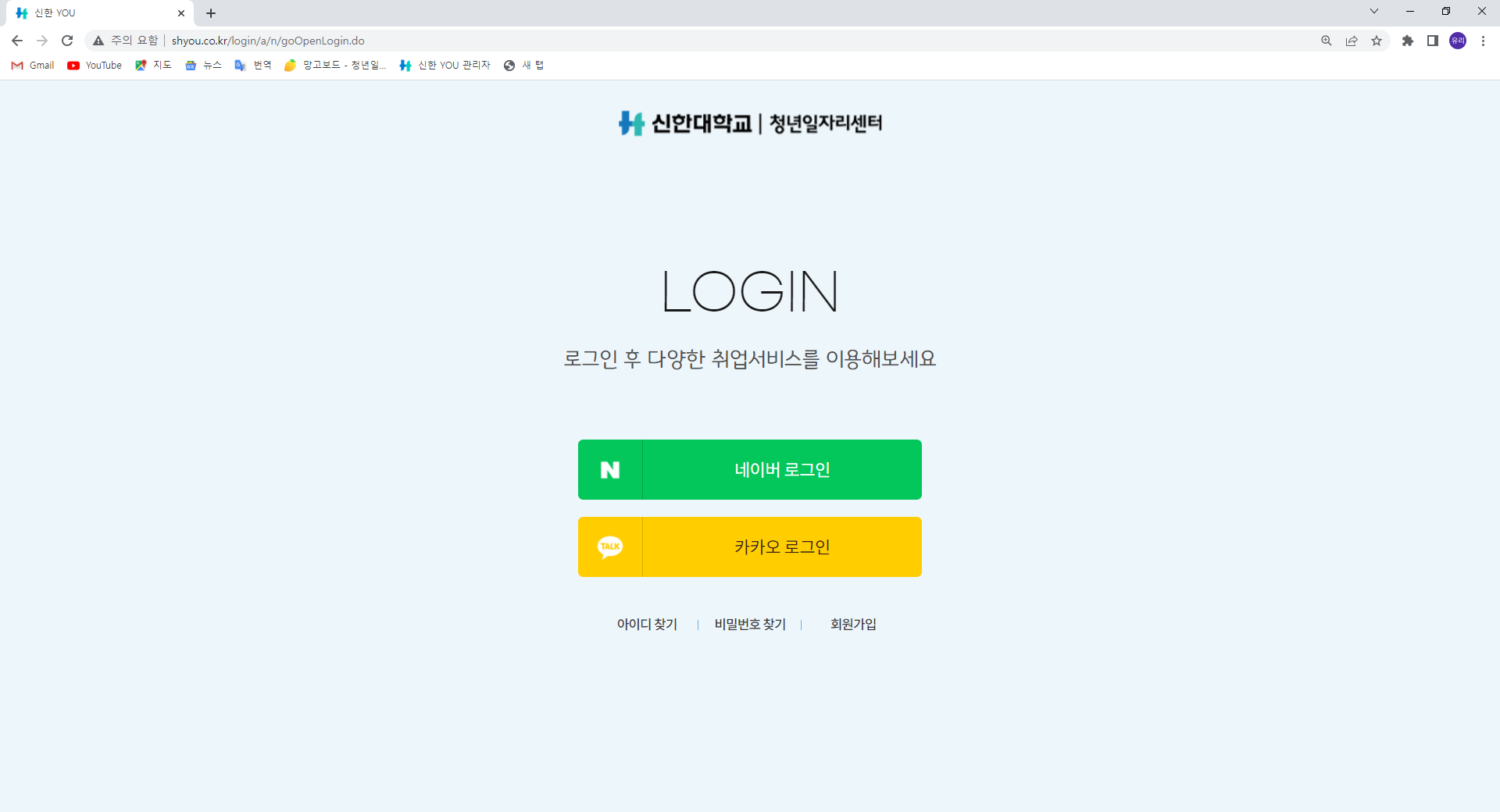Open the 망고보드 bookmark
The width and height of the screenshot is (1500, 812).
[x=335, y=66]
